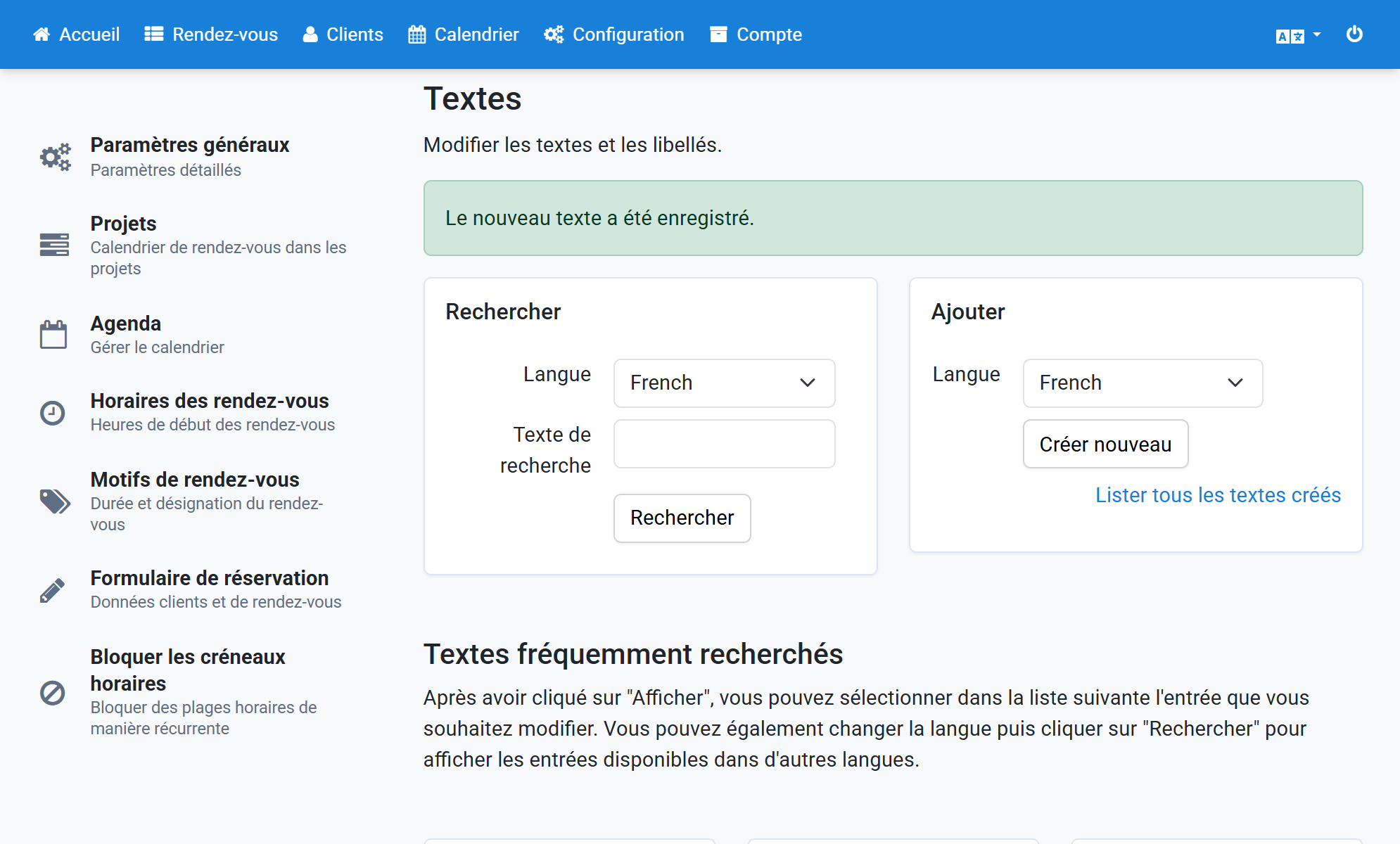Click the clock icon for Horaires des rendez-vous
This screenshot has width=1400, height=844.
(x=52, y=413)
